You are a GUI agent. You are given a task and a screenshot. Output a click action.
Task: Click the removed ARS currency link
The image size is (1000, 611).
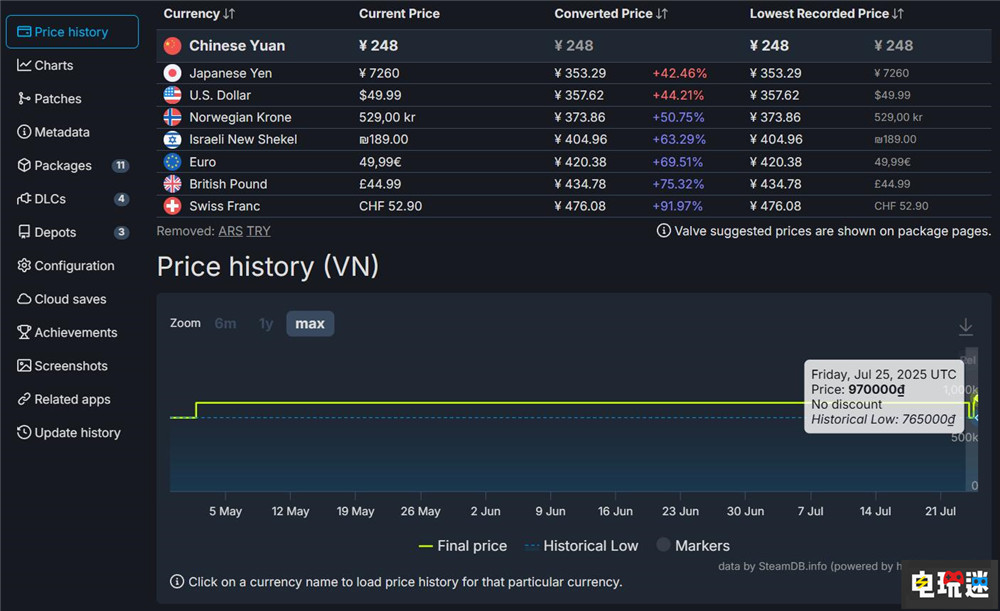pos(230,231)
